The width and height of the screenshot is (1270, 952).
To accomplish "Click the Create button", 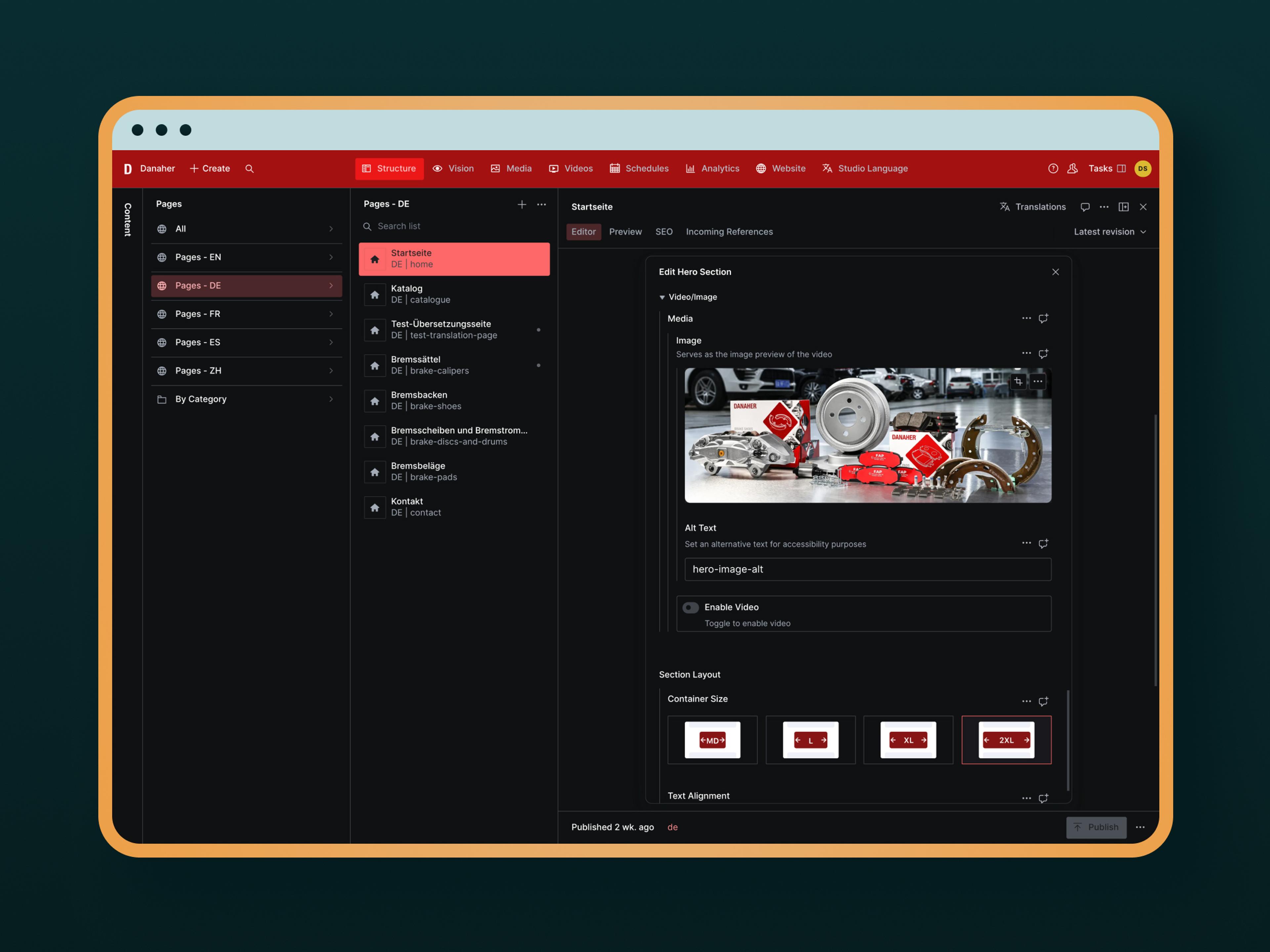I will tap(210, 169).
